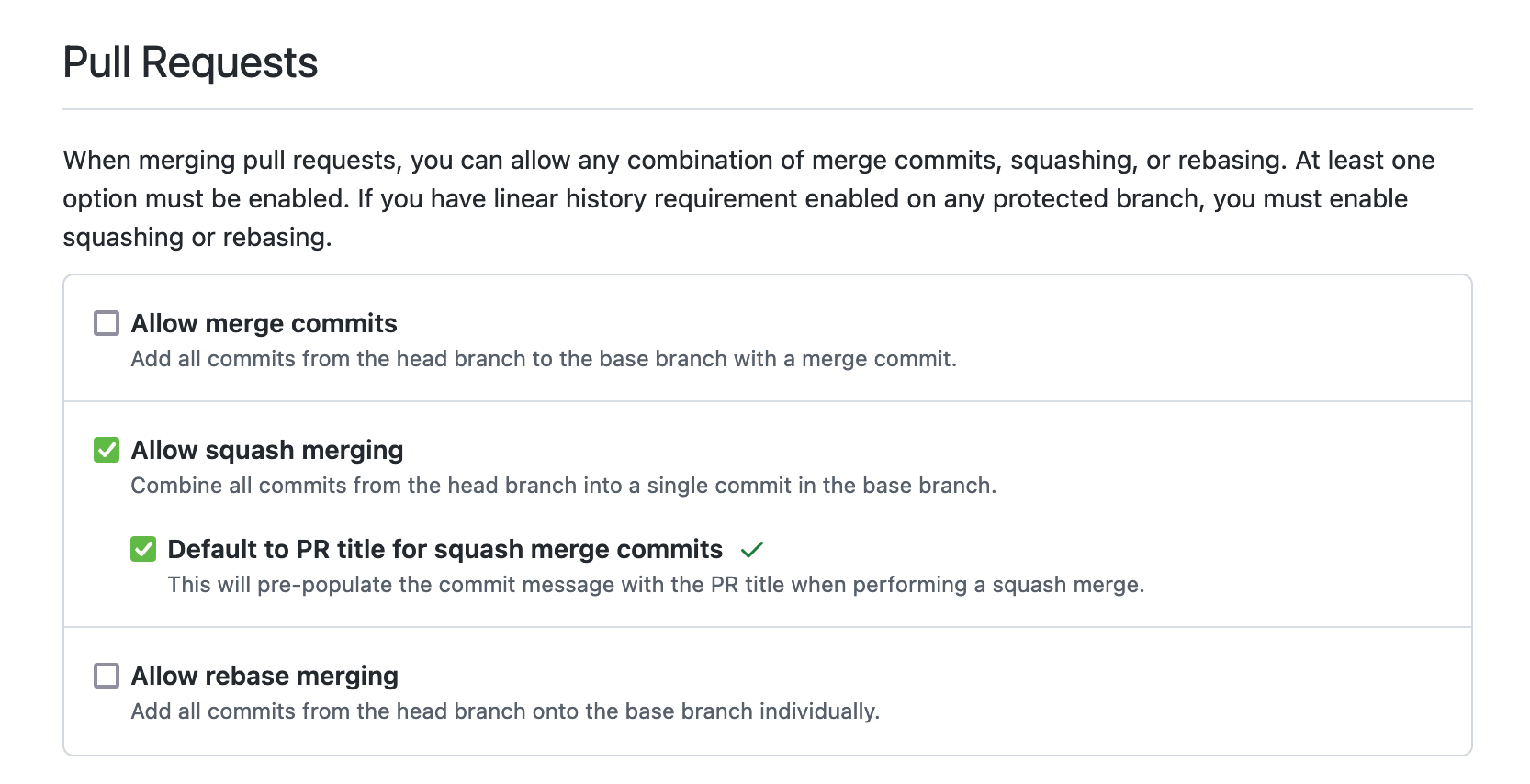
Task: Click the squash merging description text
Action: [567, 486]
